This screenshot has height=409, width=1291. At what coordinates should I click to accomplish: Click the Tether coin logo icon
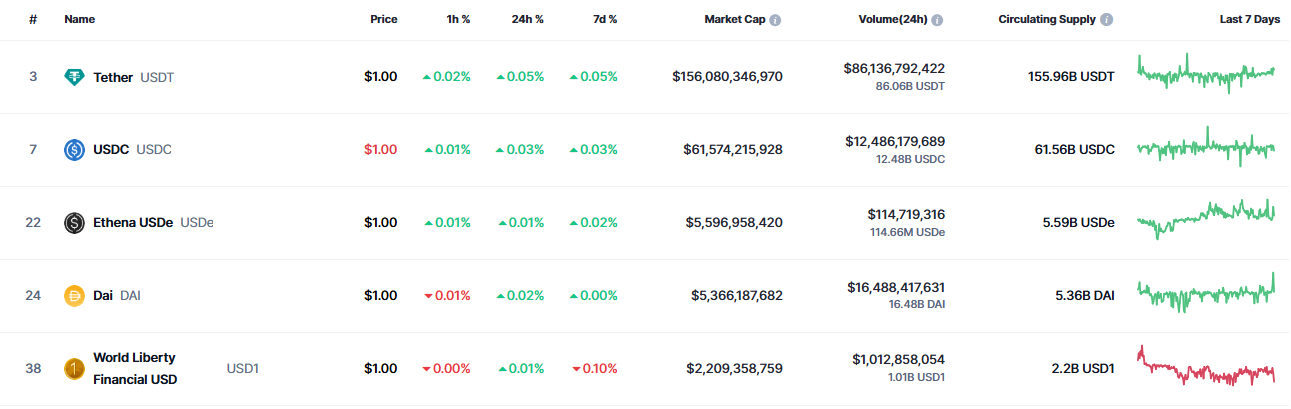[x=74, y=77]
